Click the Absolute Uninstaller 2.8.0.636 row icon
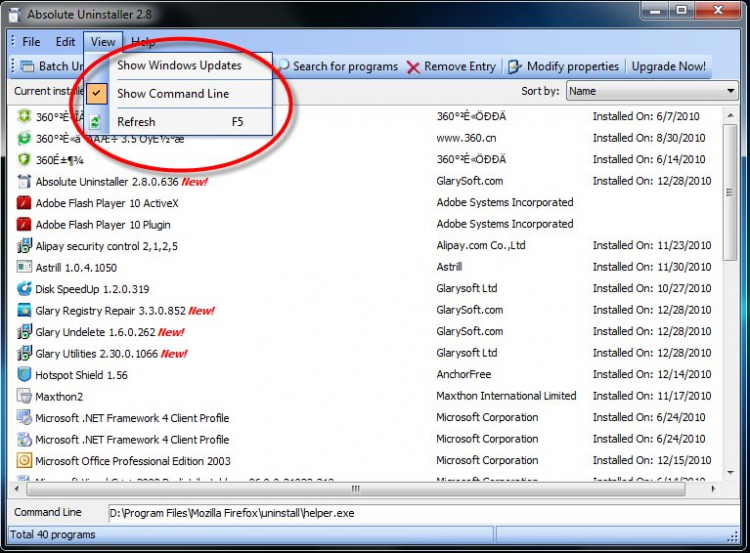Viewport: 750px width, 553px height. (x=24, y=181)
